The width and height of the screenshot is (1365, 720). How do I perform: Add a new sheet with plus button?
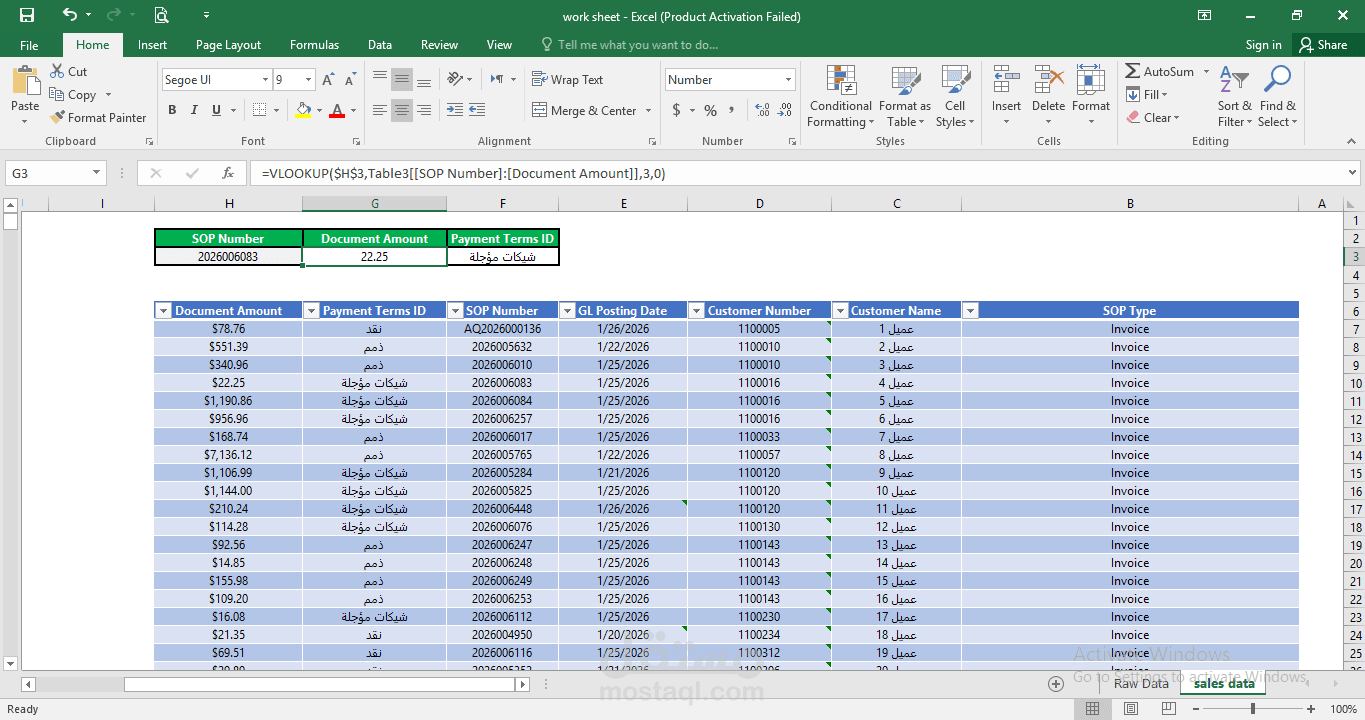point(1055,684)
